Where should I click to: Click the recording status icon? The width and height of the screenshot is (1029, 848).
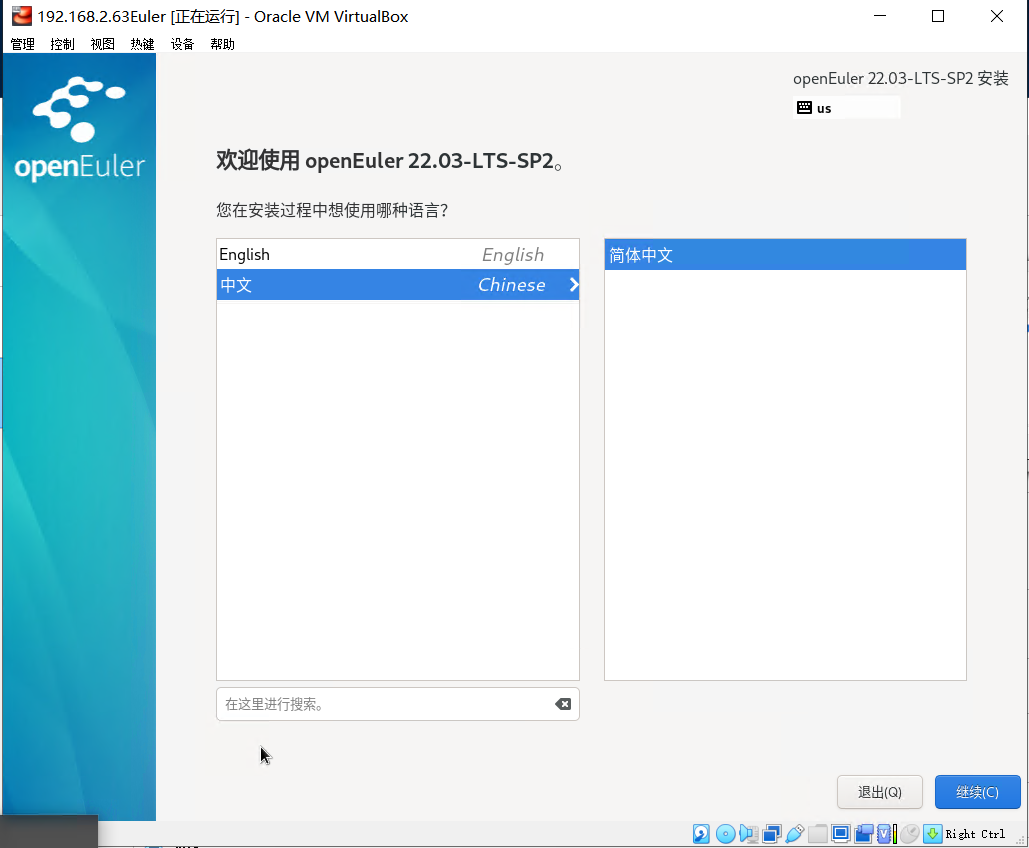pos(864,834)
